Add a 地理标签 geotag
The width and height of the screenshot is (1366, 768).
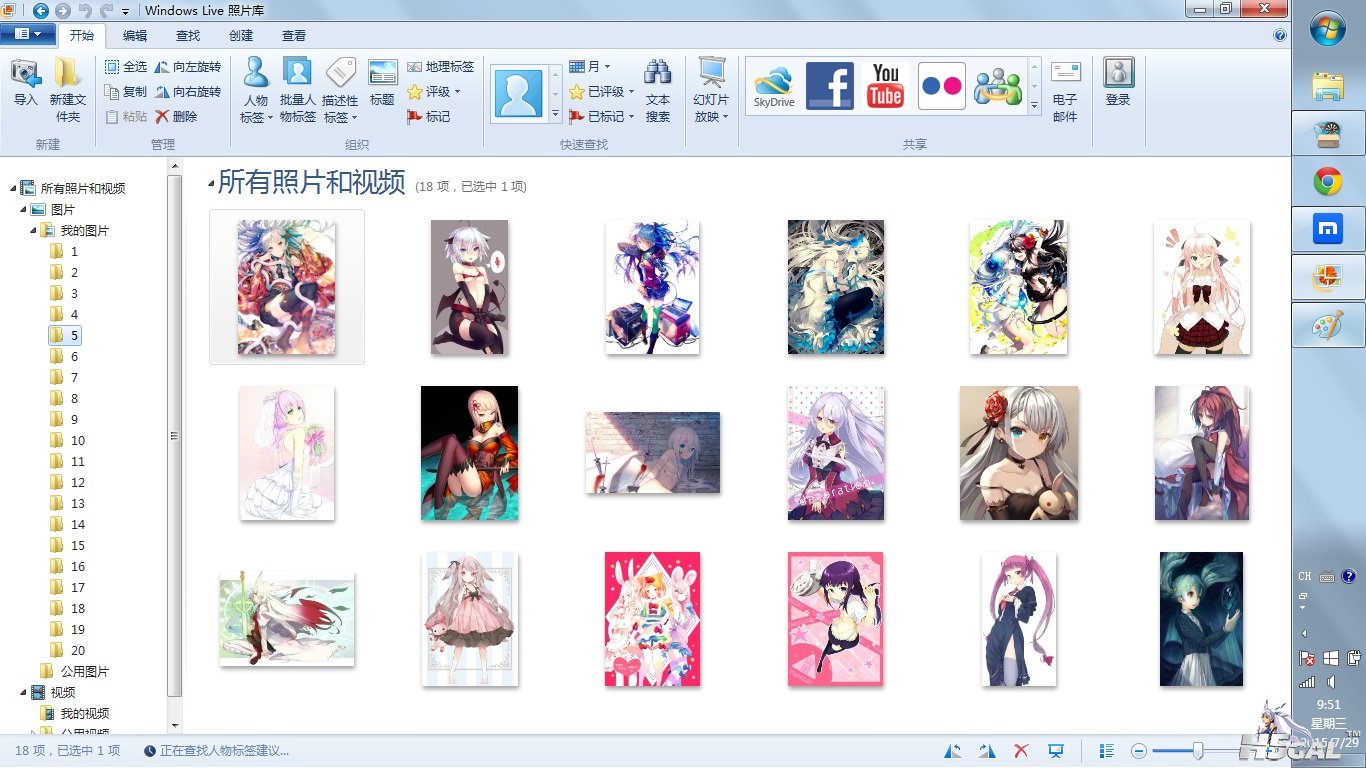441,67
